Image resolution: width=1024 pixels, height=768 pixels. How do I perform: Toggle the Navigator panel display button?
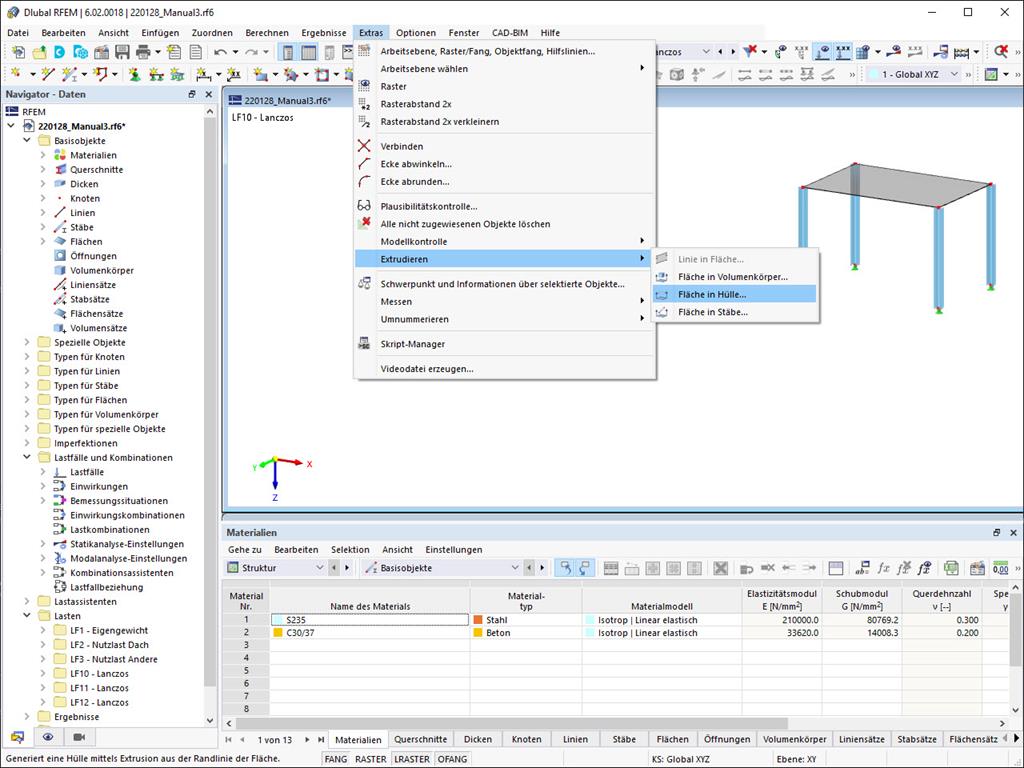tap(288, 52)
